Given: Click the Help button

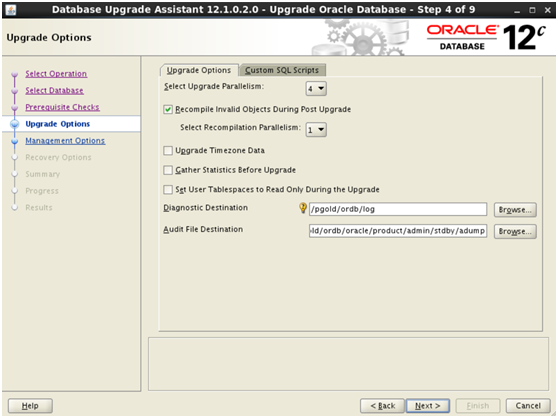Looking at the screenshot, I should (30, 406).
